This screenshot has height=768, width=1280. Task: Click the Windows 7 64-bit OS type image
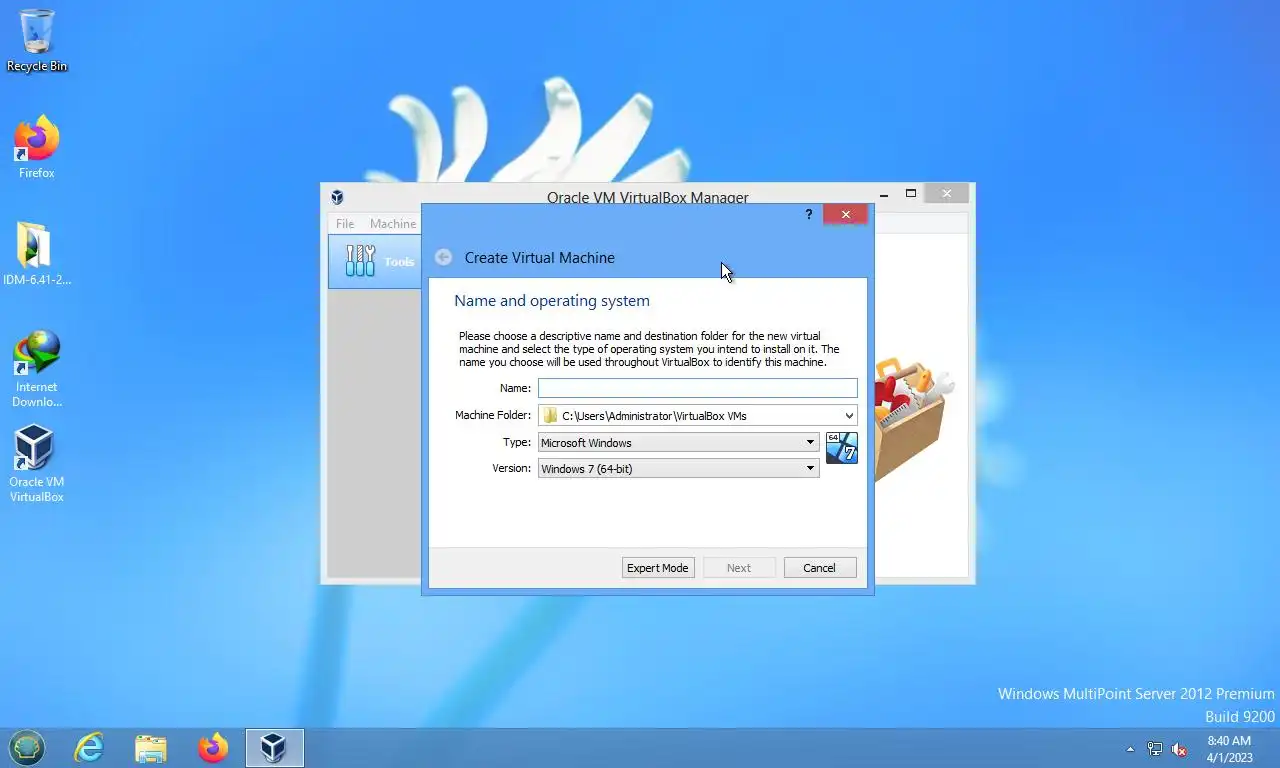pyautogui.click(x=842, y=448)
